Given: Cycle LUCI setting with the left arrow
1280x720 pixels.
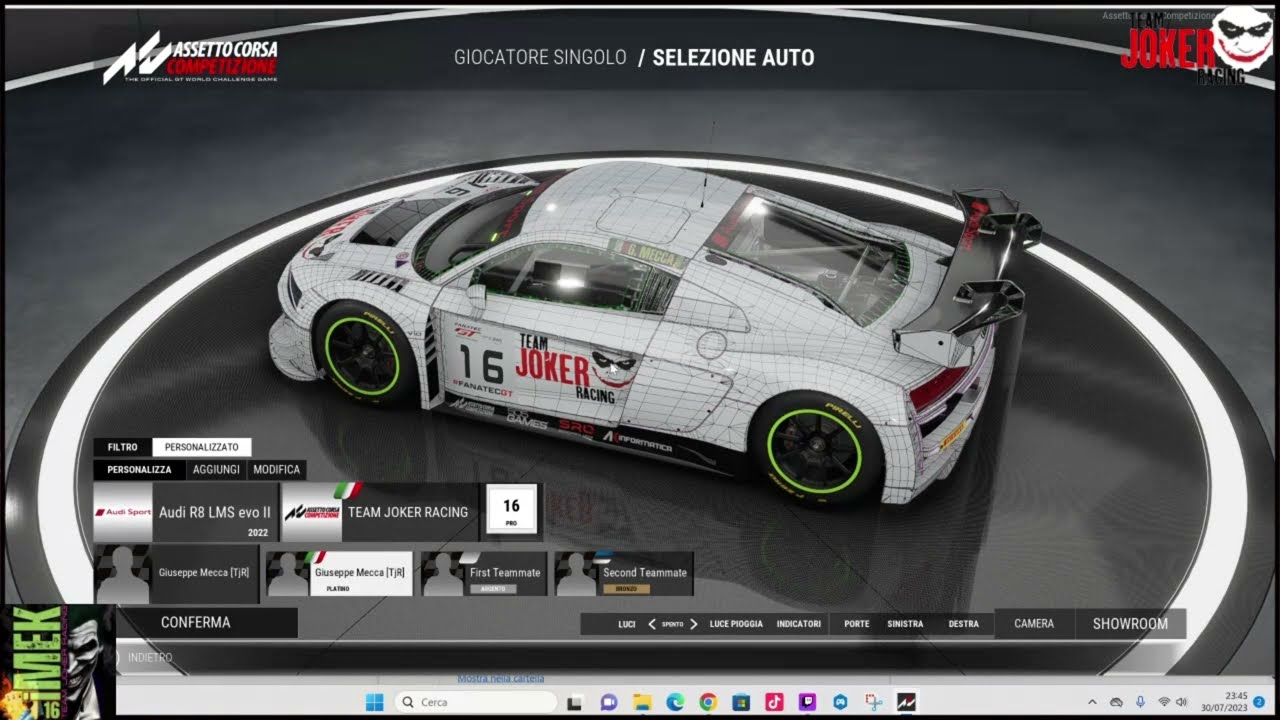Looking at the screenshot, I should 652,624.
